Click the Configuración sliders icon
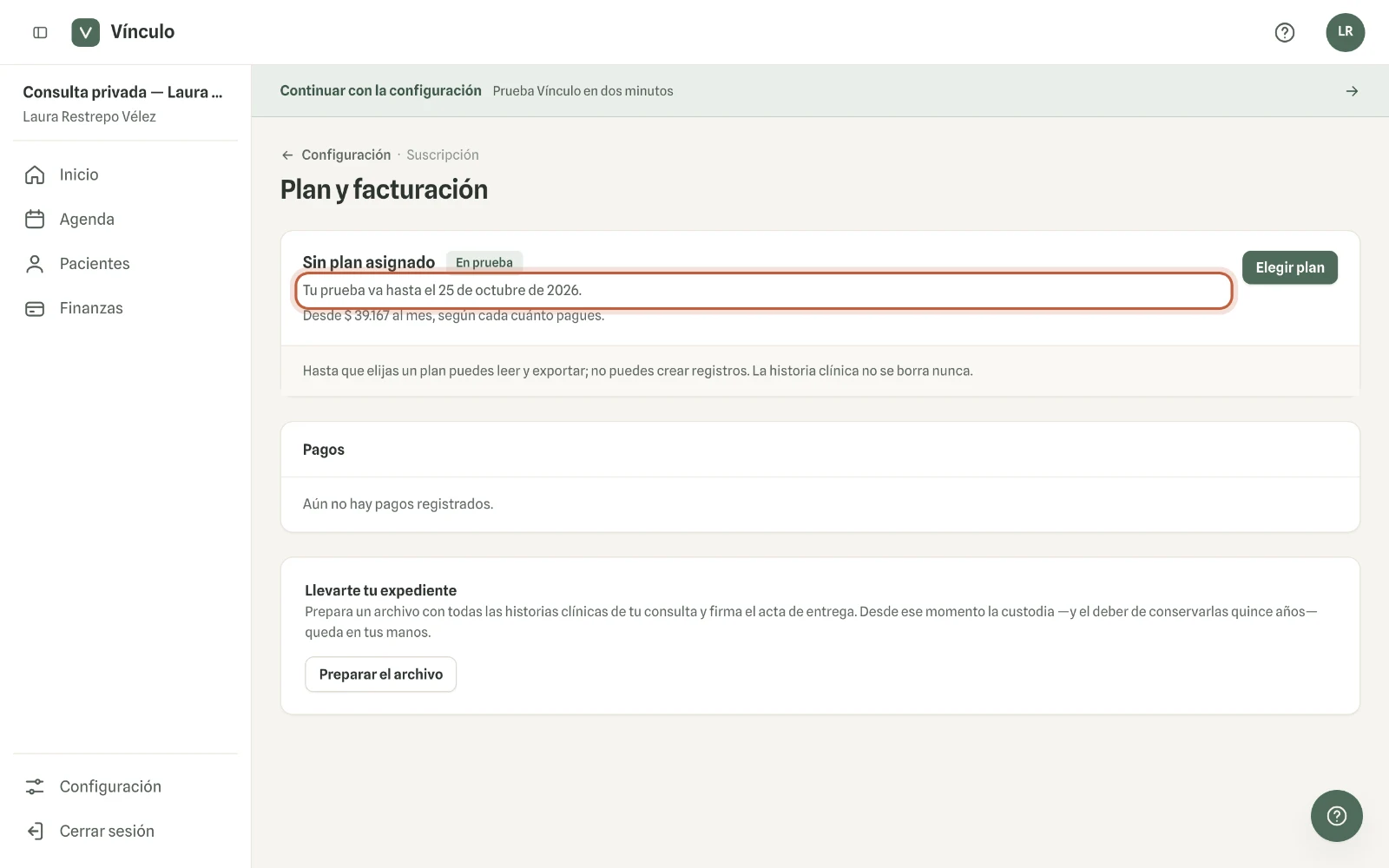1389x868 pixels. tap(35, 786)
